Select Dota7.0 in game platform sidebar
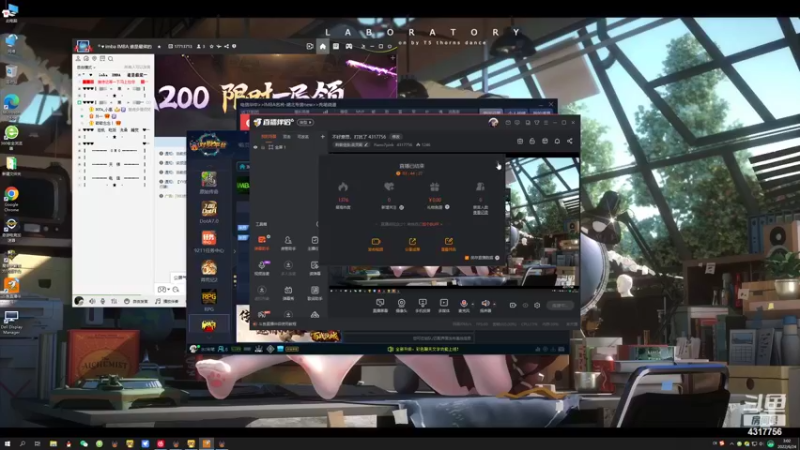The height and width of the screenshot is (450, 800). tap(209, 212)
